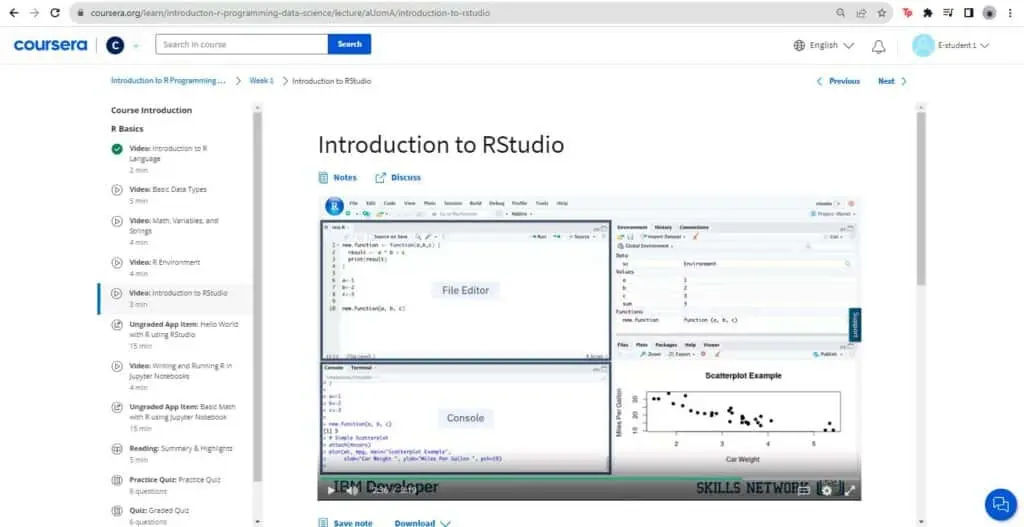Open the zoom magnifier in address bar
The image size is (1024, 527).
point(840,12)
